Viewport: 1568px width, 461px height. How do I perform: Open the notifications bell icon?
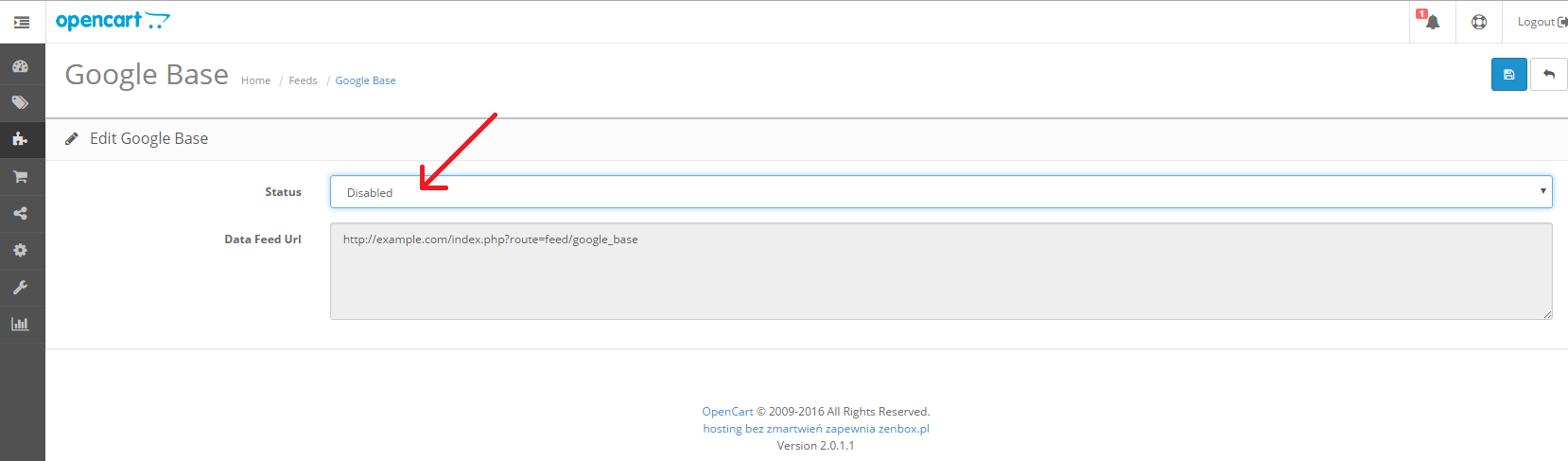[x=1432, y=22]
